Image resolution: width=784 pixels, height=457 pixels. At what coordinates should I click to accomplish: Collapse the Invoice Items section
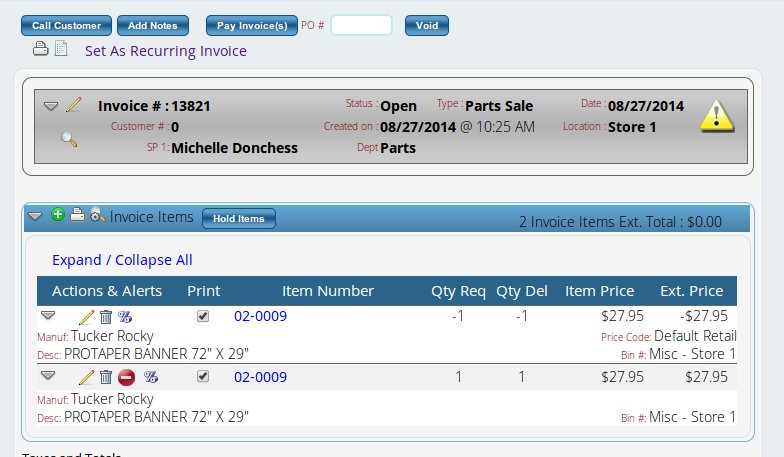point(36,215)
